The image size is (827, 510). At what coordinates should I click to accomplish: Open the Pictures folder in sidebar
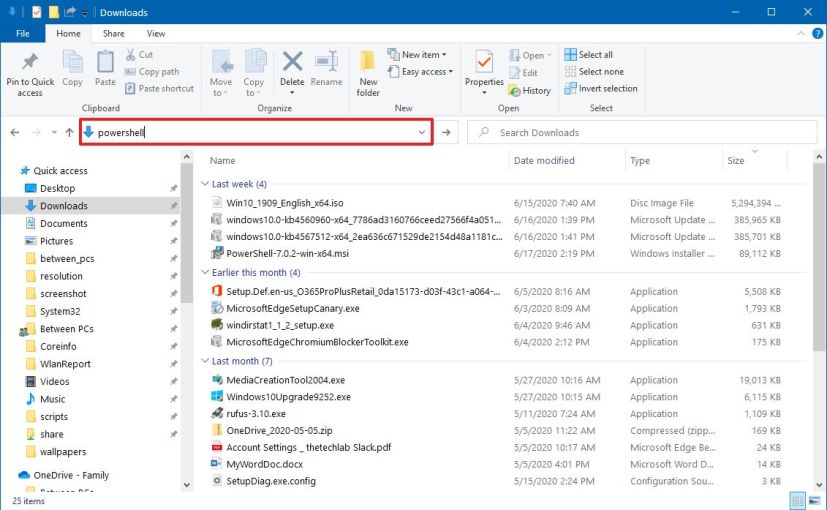pos(56,240)
